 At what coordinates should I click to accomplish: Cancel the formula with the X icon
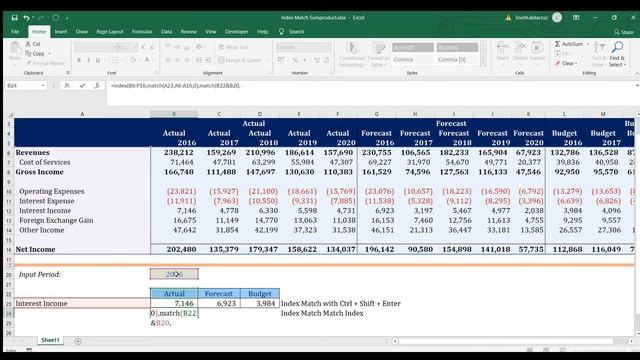coord(67,86)
